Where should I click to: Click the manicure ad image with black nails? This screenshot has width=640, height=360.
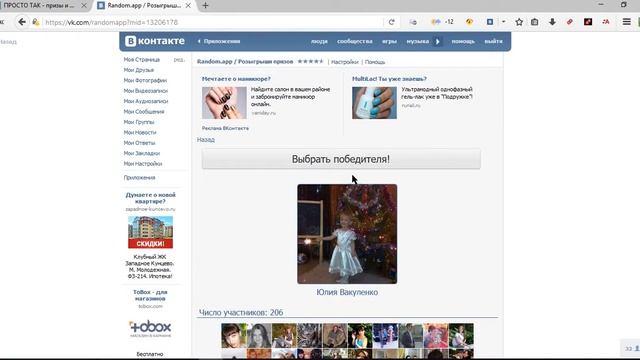tap(224, 103)
